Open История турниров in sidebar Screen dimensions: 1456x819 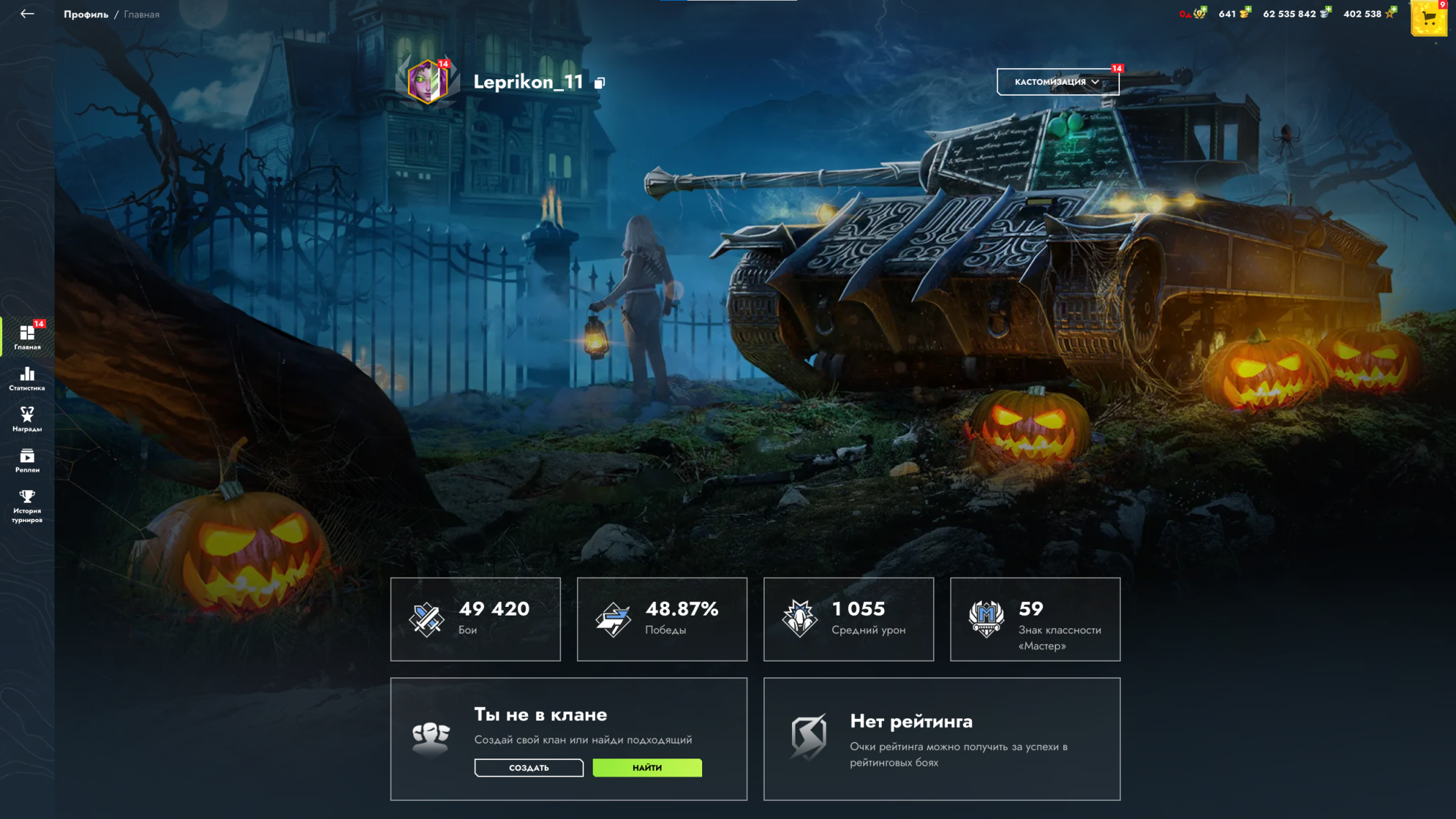(x=27, y=506)
